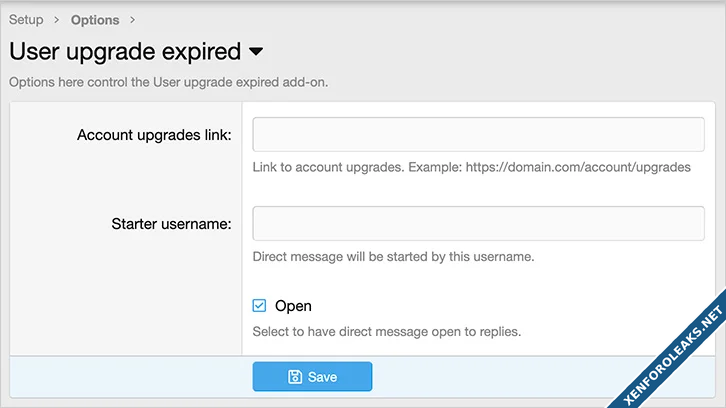The width and height of the screenshot is (726, 408).
Task: Click the floppy disk icon in Save
Action: (x=295, y=377)
